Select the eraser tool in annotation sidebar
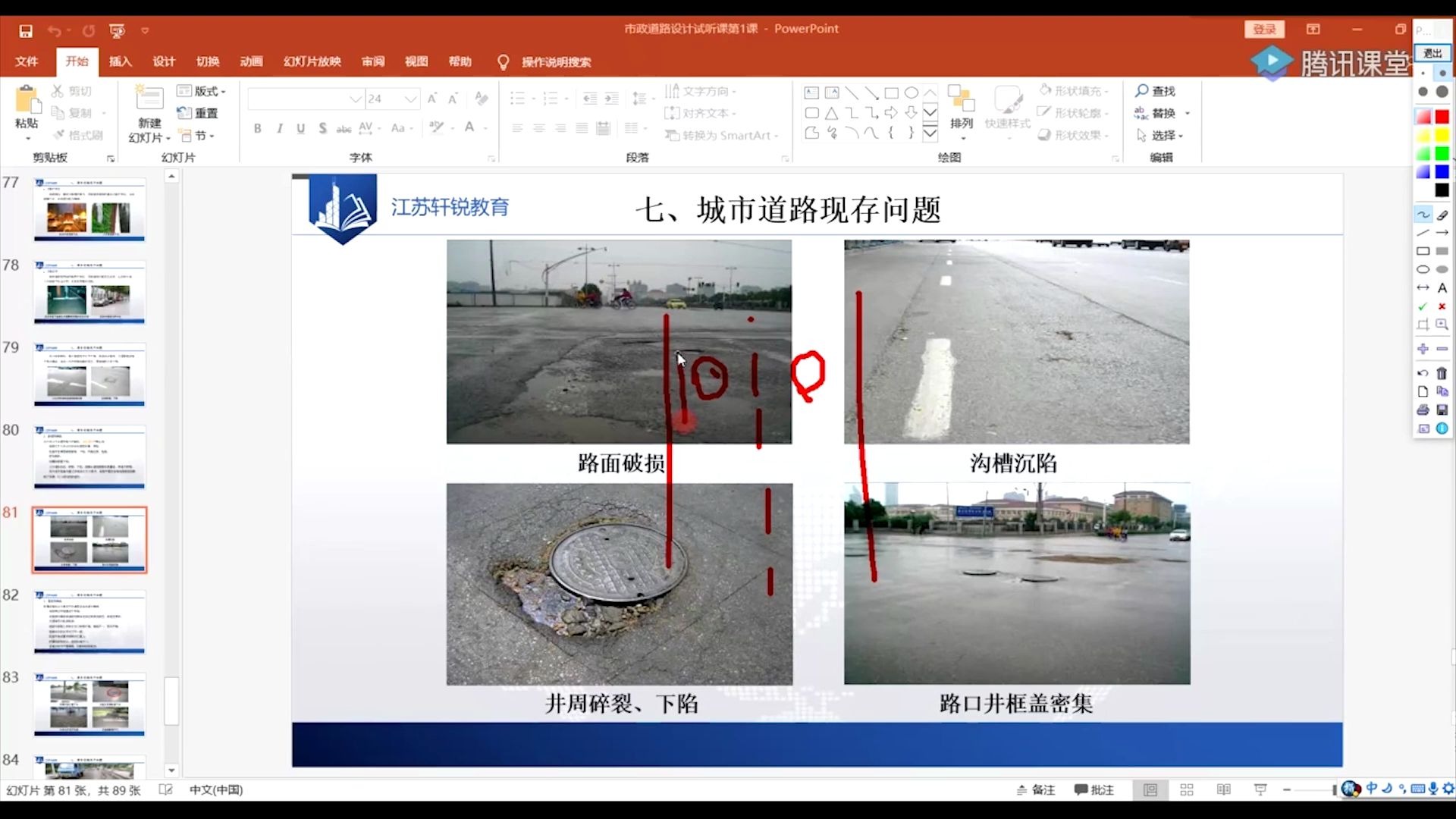1456x819 pixels. point(1442,215)
